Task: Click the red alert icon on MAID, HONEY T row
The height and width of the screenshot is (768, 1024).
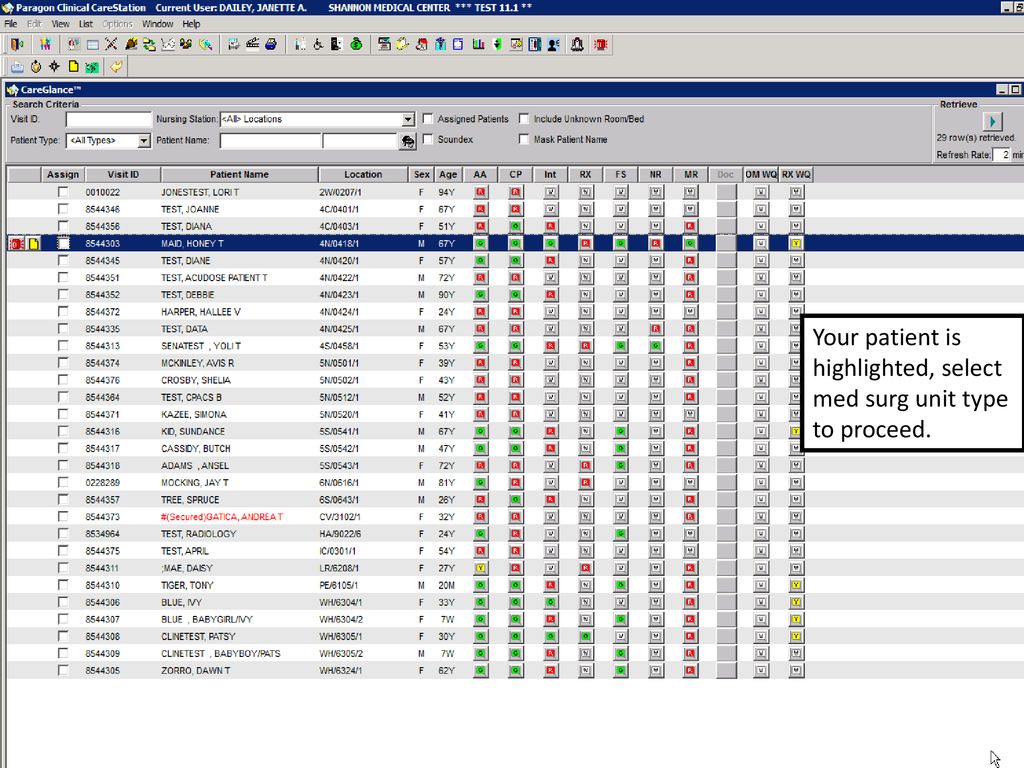Action: click(17, 244)
